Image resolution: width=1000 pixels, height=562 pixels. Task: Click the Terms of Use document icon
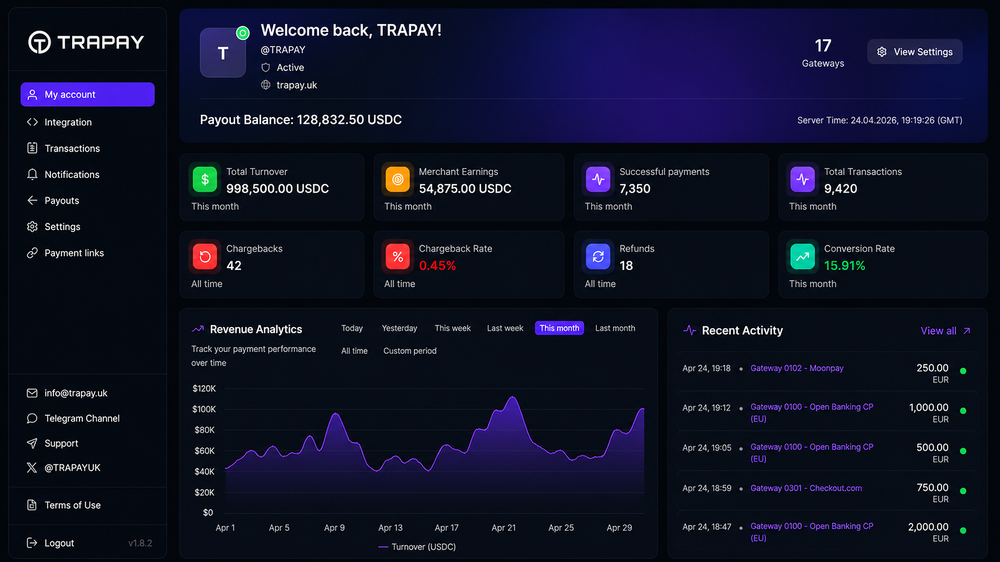coord(32,505)
